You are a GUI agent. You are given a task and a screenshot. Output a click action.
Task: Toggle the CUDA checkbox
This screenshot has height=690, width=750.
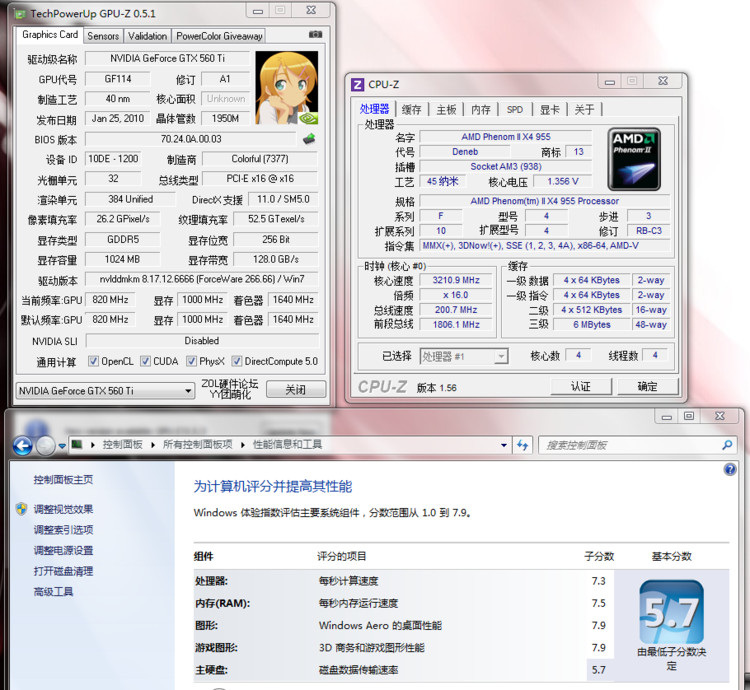[x=145, y=361]
